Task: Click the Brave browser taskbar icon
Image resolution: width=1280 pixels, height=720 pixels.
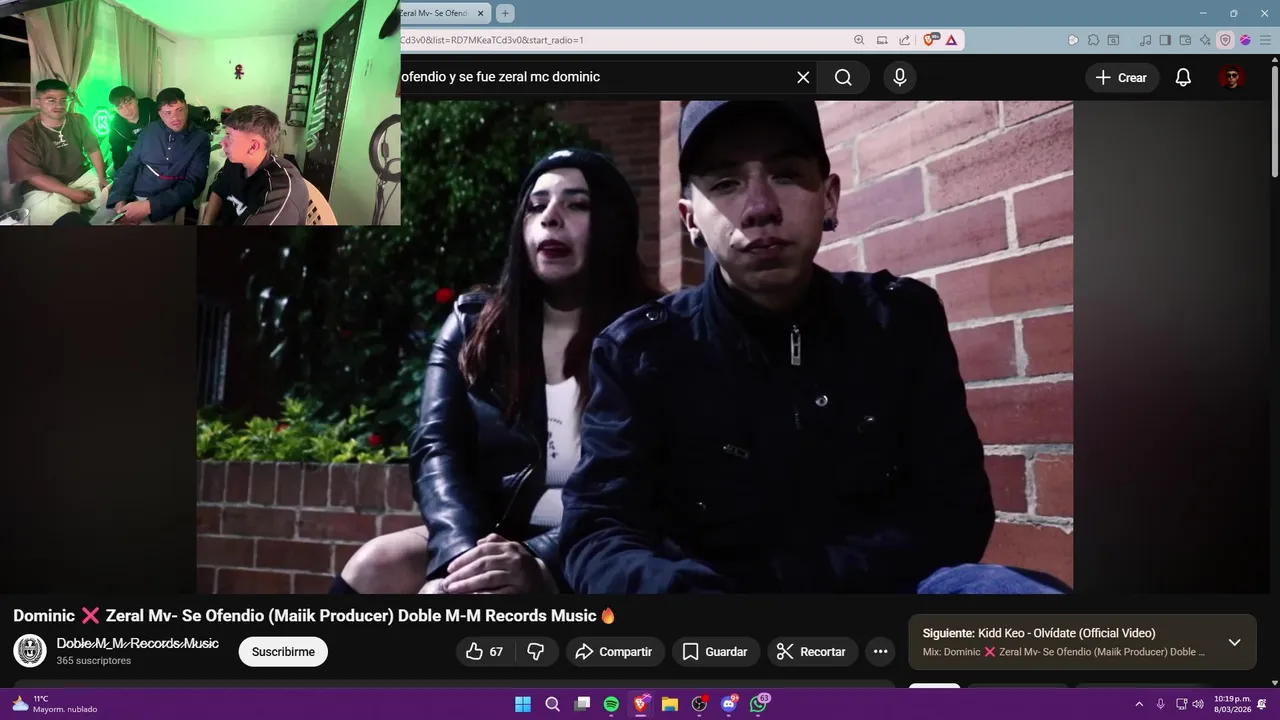Action: (x=641, y=704)
